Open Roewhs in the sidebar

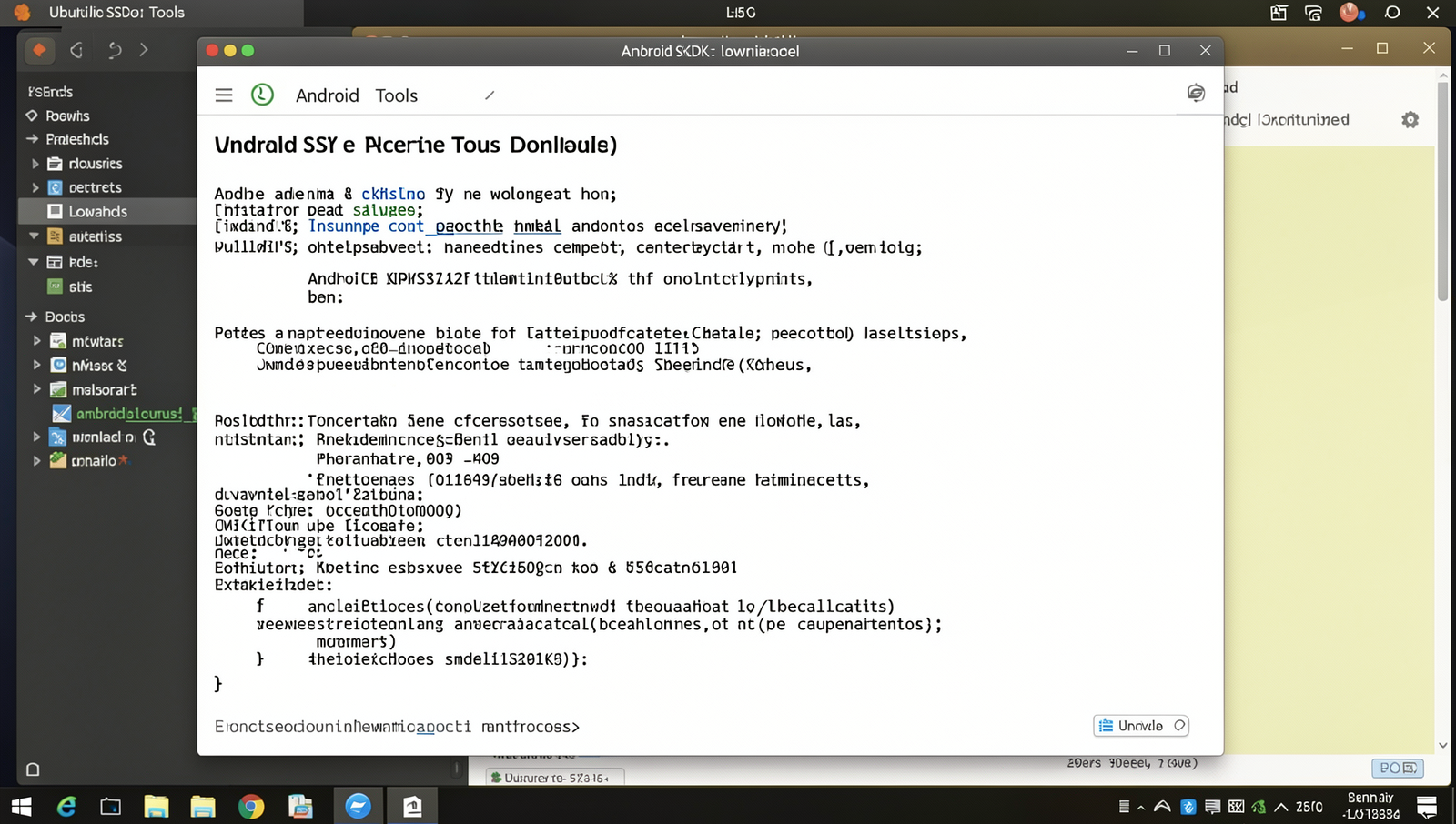click(x=67, y=116)
